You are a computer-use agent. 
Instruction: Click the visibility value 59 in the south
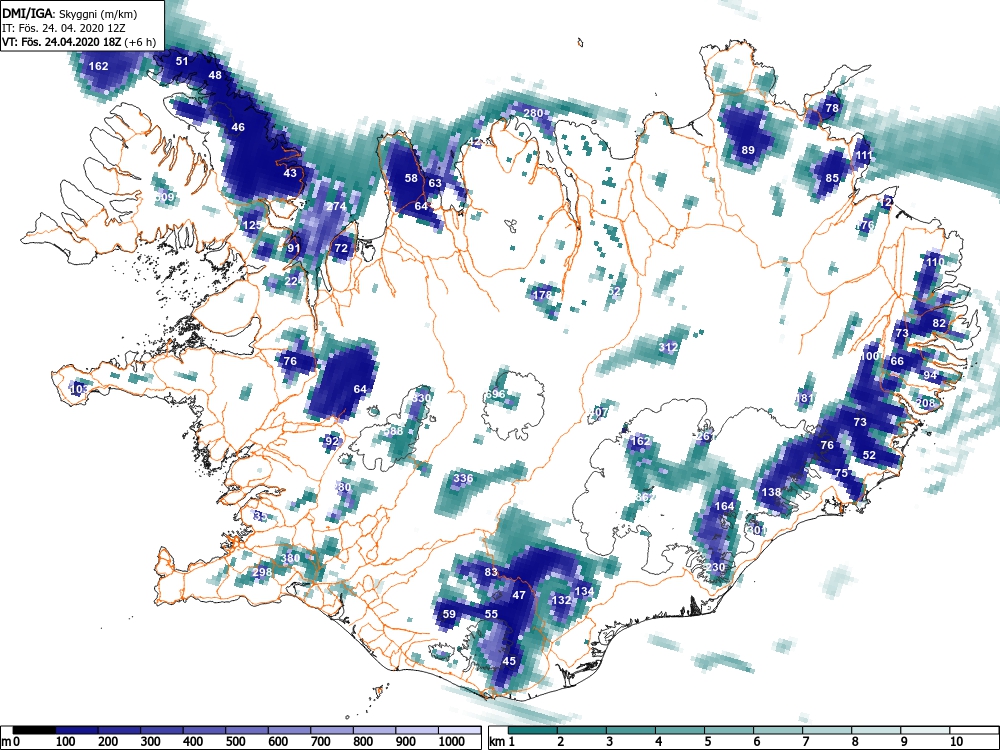tap(449, 614)
